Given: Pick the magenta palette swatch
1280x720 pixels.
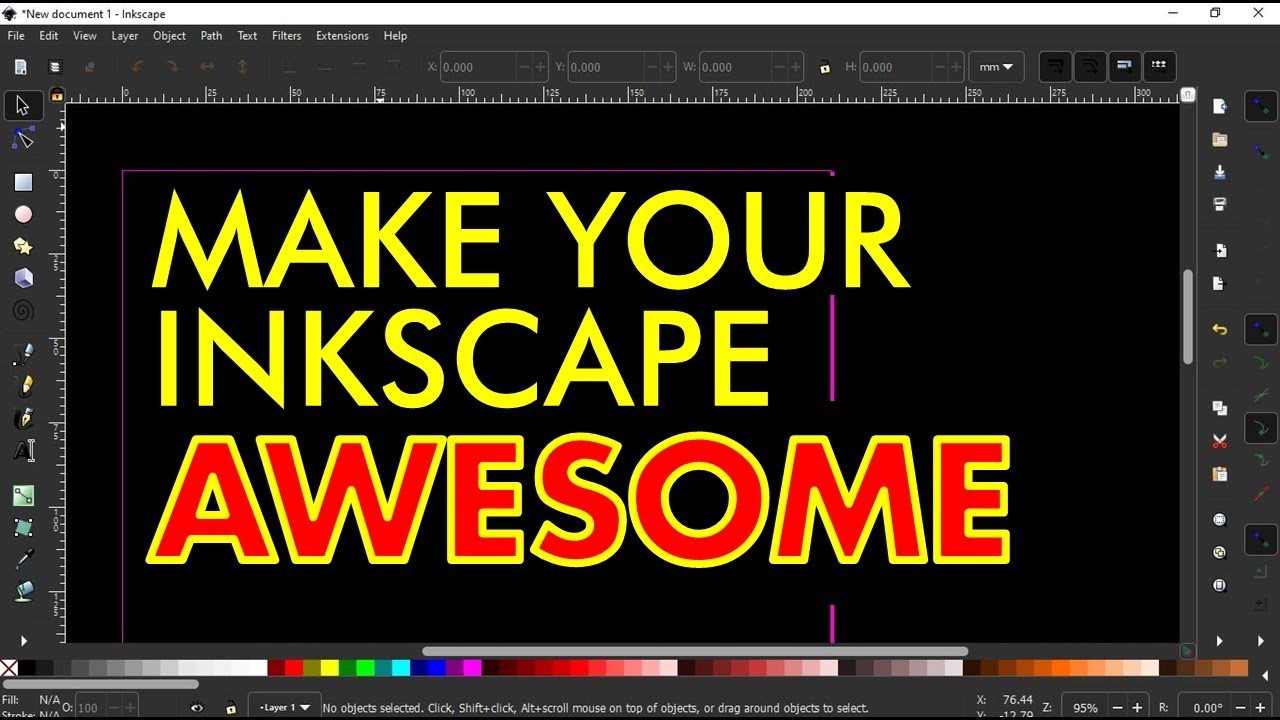Looking at the screenshot, I should [472, 668].
